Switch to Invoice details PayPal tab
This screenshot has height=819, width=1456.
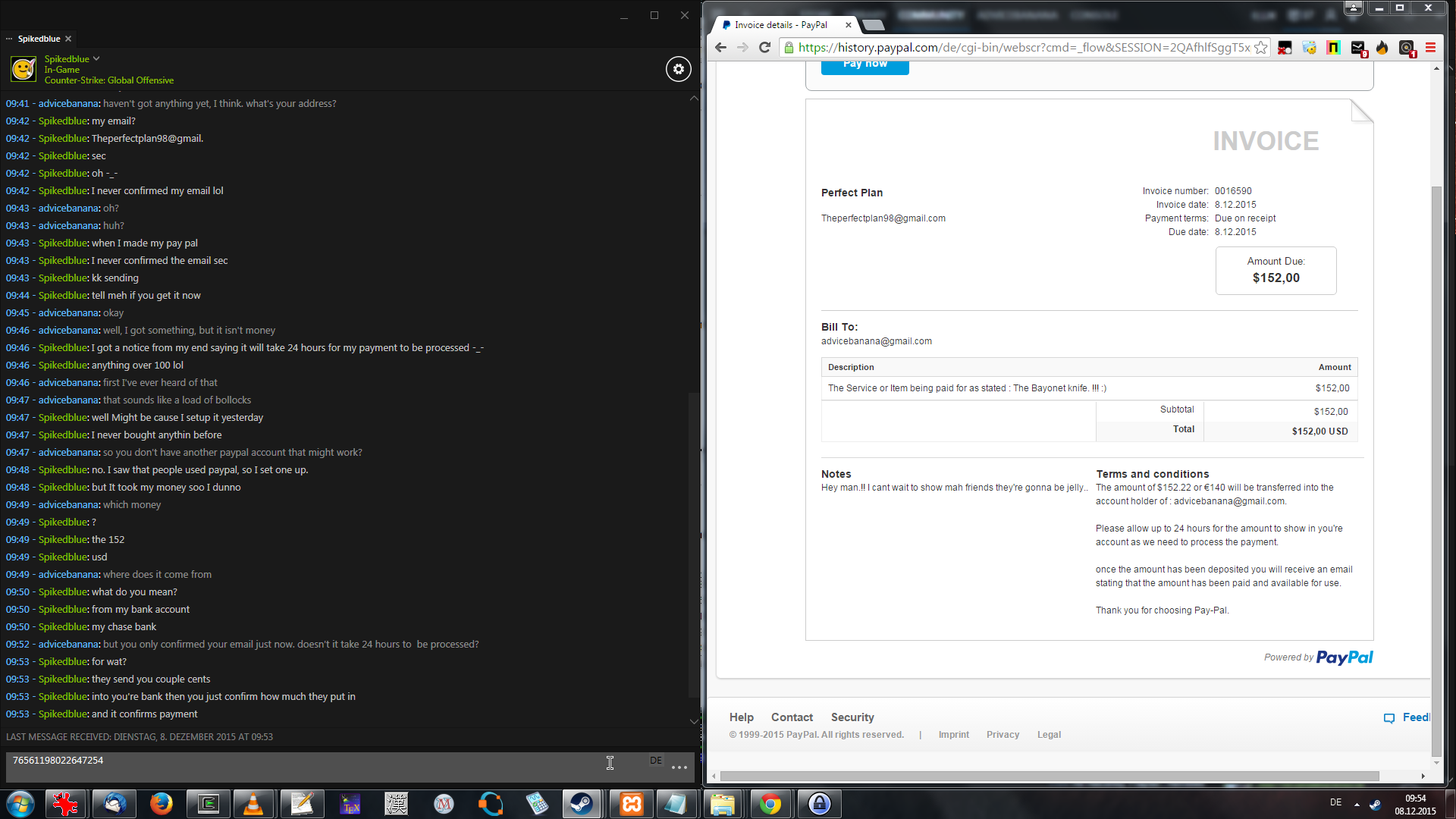(x=781, y=25)
